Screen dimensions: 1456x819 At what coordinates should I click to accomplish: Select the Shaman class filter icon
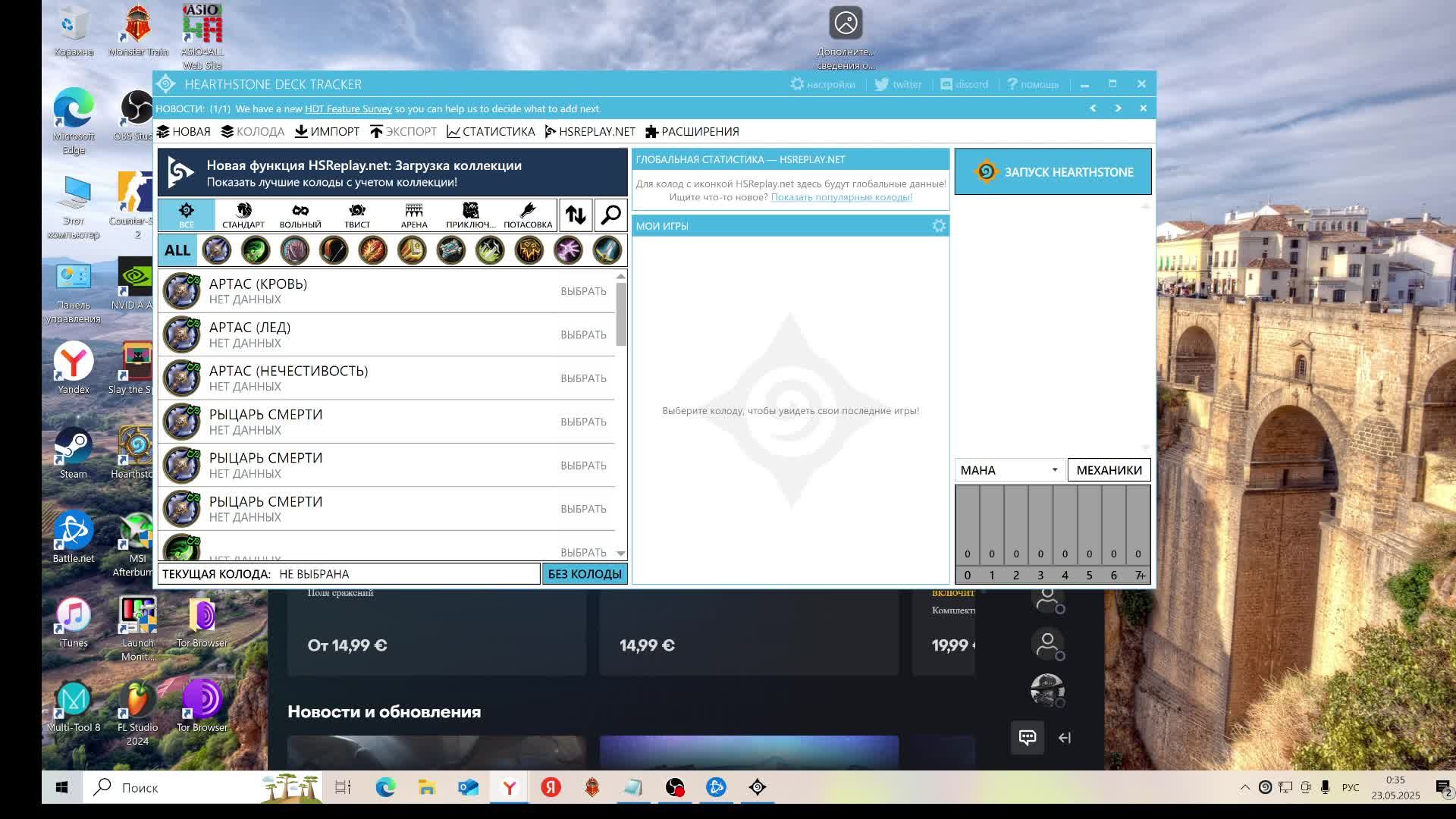click(x=529, y=250)
